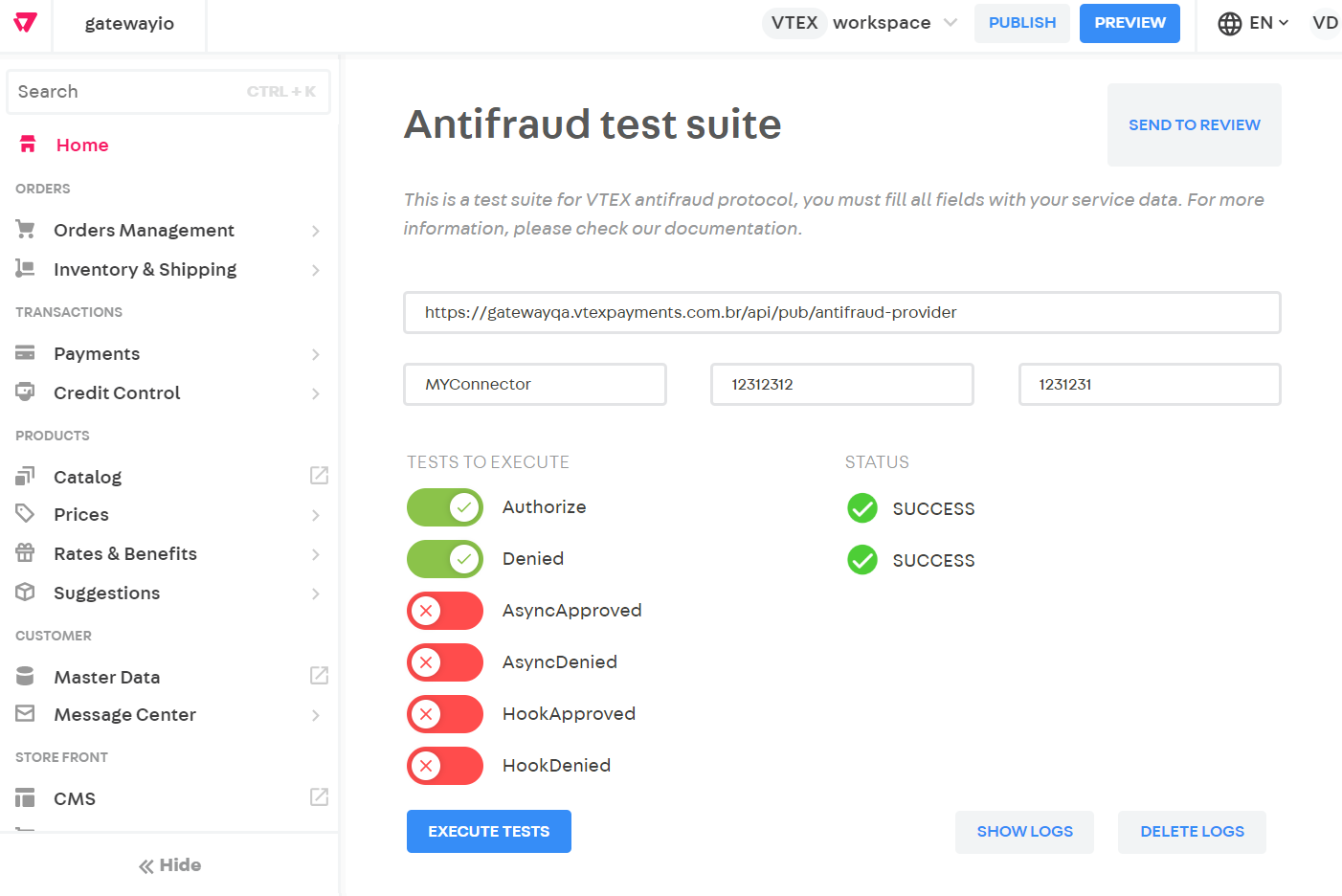Image resolution: width=1342 pixels, height=896 pixels.
Task: Click the Master Data external link icon
Action: (317, 676)
